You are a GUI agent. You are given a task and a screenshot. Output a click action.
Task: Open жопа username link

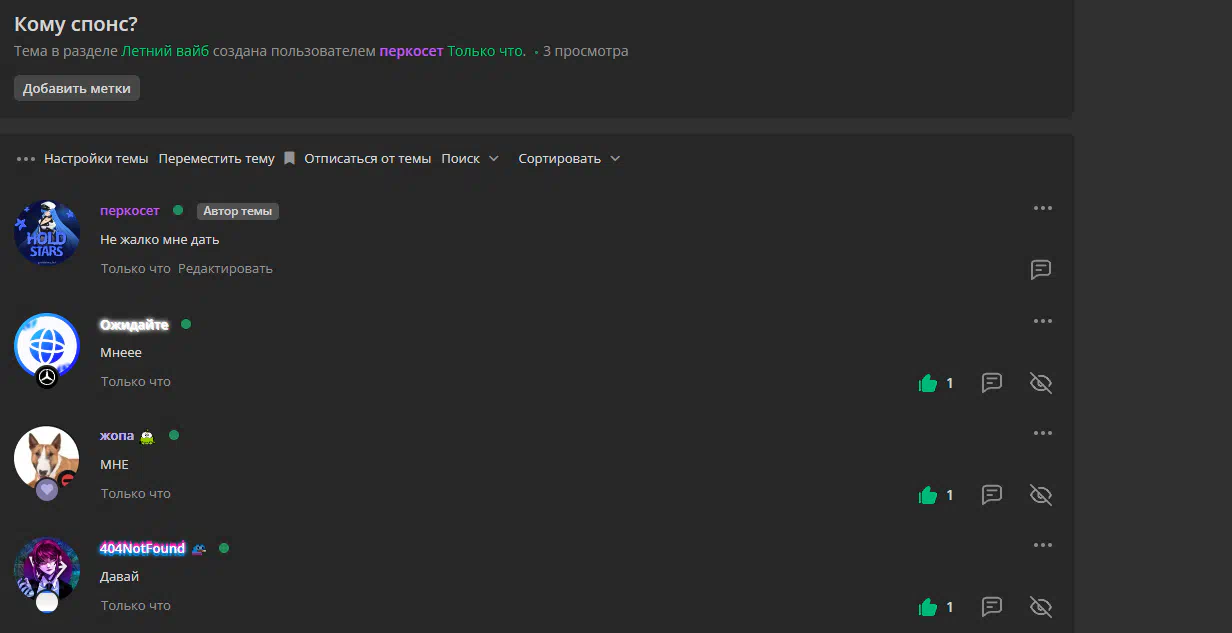pyautogui.click(x=117, y=436)
